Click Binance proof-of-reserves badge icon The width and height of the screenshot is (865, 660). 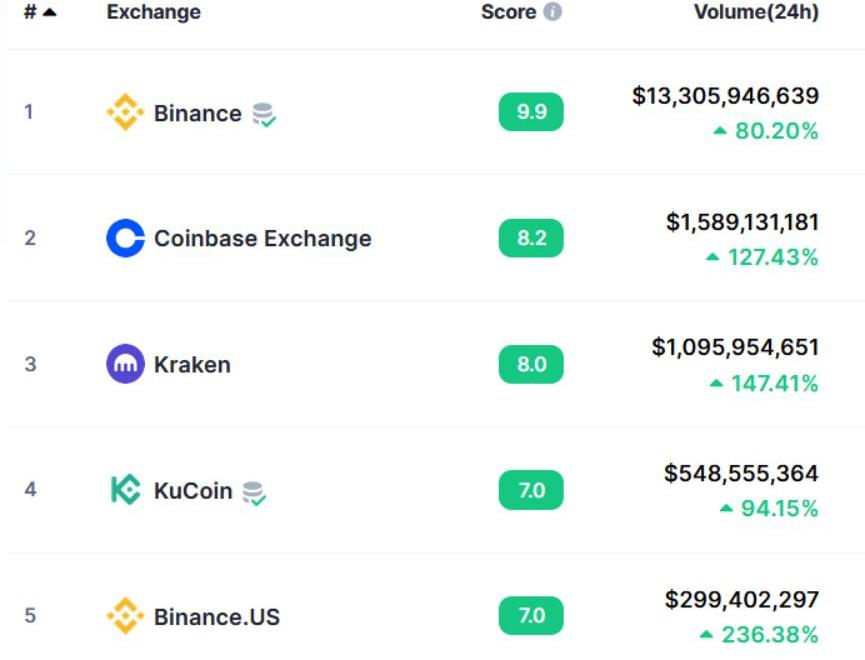pyautogui.click(x=264, y=115)
